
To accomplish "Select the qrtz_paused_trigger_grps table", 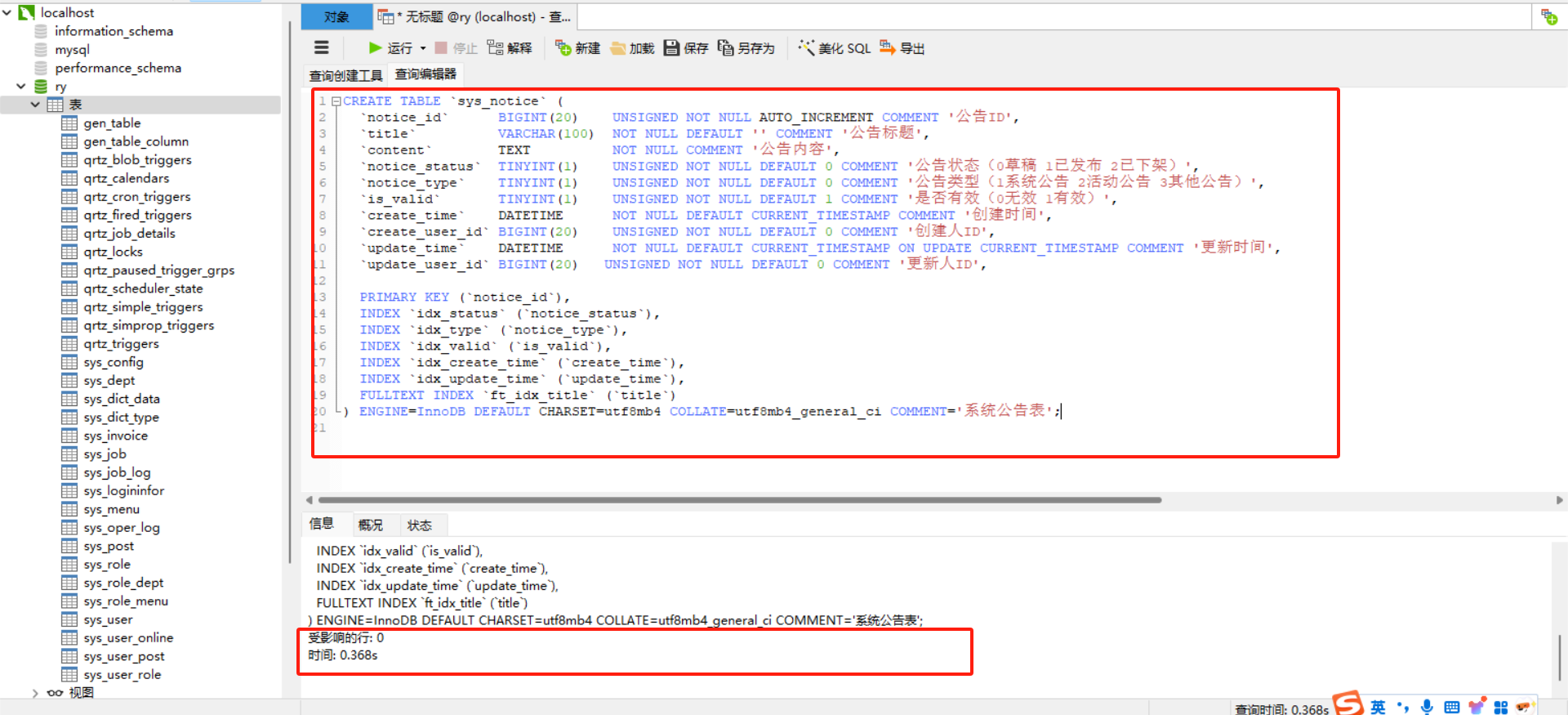I will [x=158, y=270].
